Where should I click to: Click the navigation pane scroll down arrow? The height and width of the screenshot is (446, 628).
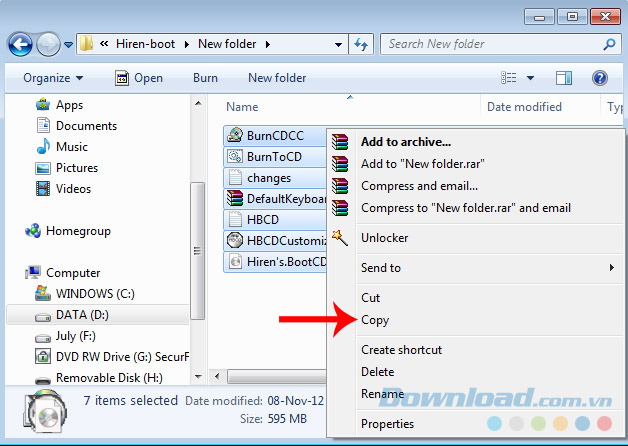click(198, 376)
